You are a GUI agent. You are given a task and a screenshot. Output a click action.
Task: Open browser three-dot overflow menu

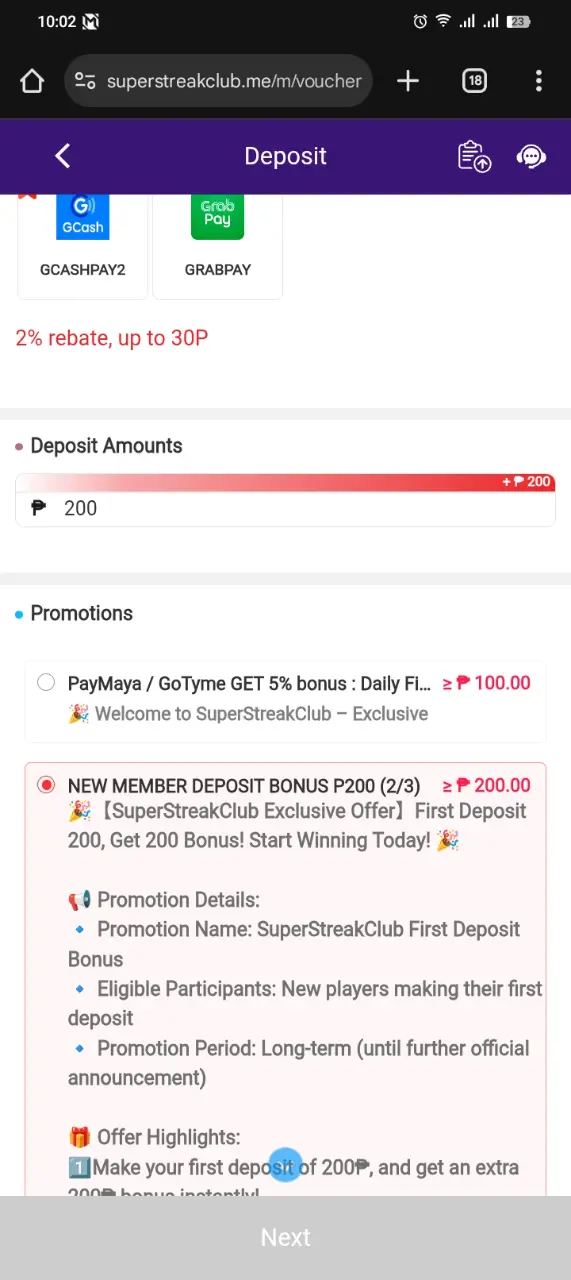tap(538, 81)
